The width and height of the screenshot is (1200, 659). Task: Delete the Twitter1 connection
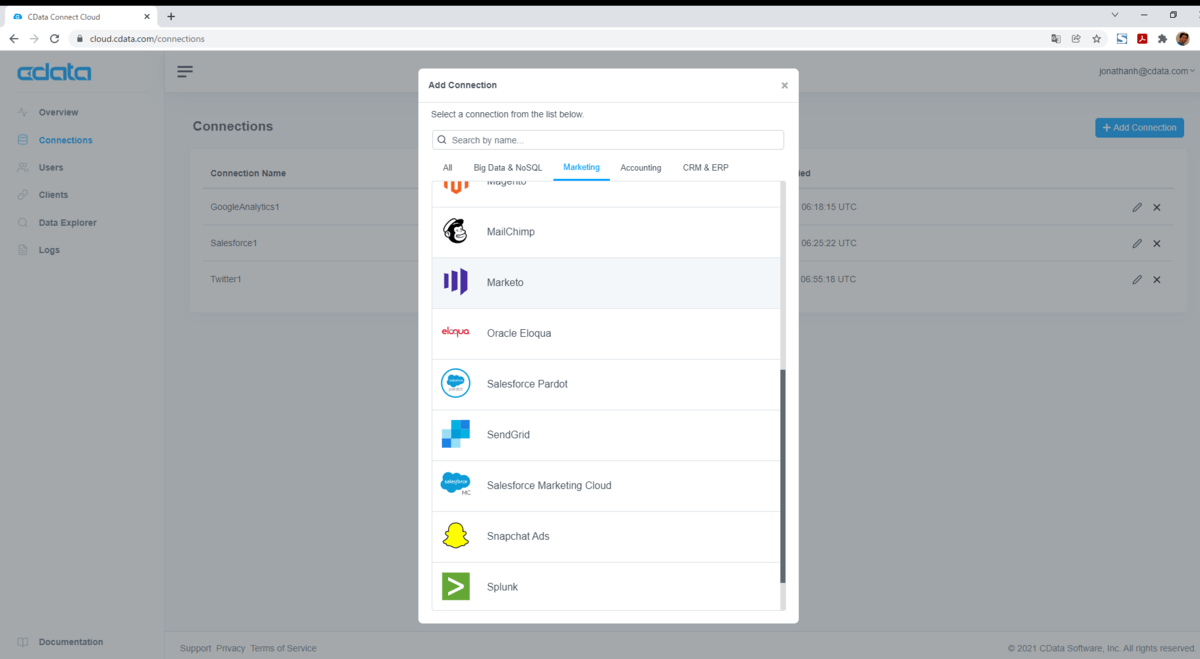(1157, 280)
